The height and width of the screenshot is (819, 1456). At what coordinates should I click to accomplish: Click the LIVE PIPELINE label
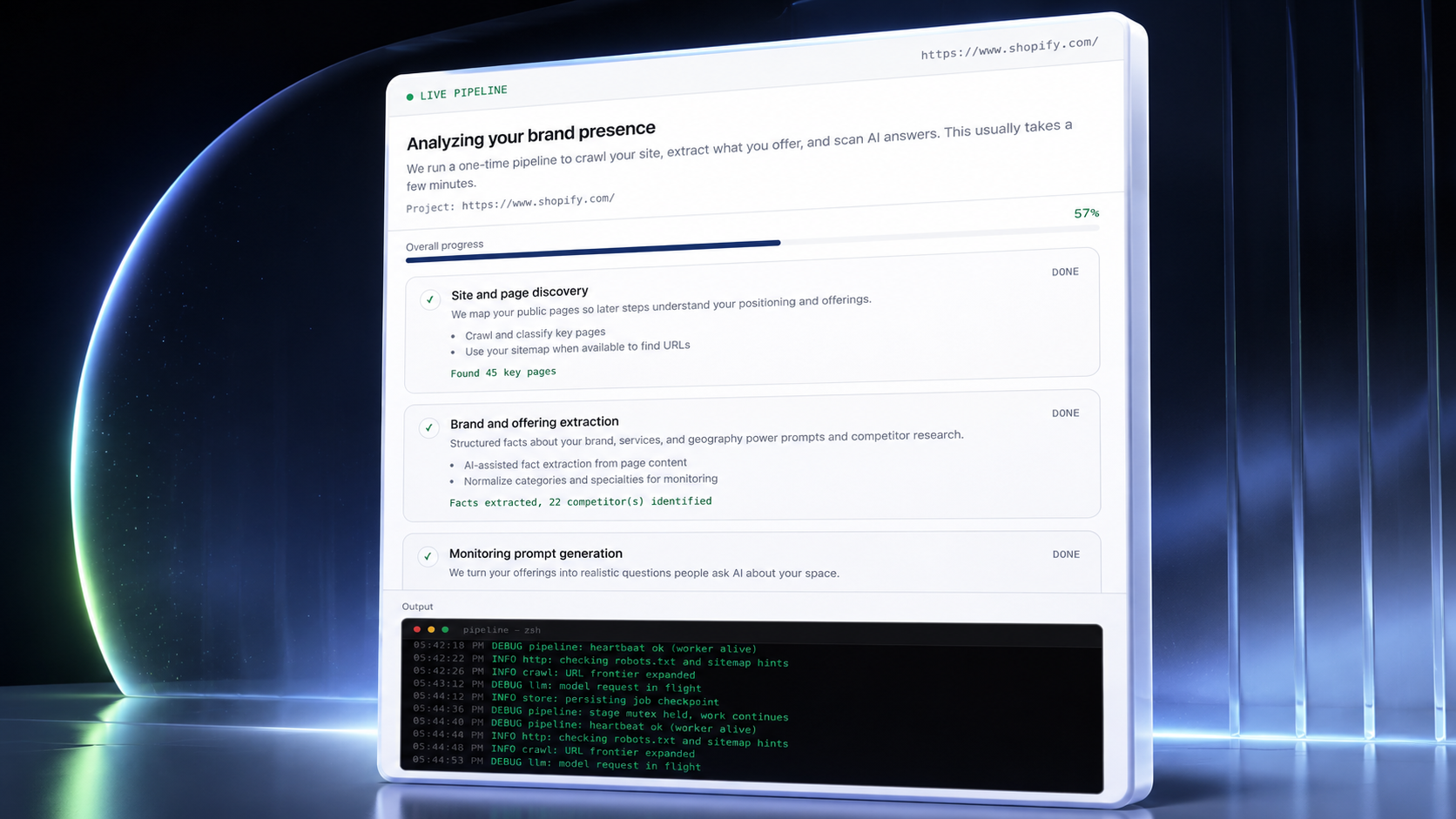tap(463, 92)
